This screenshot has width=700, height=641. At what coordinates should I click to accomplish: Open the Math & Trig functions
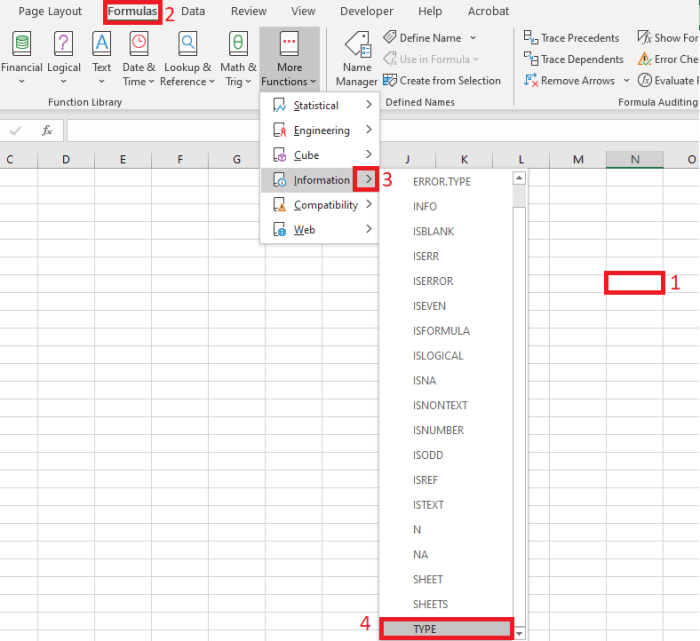click(238, 58)
